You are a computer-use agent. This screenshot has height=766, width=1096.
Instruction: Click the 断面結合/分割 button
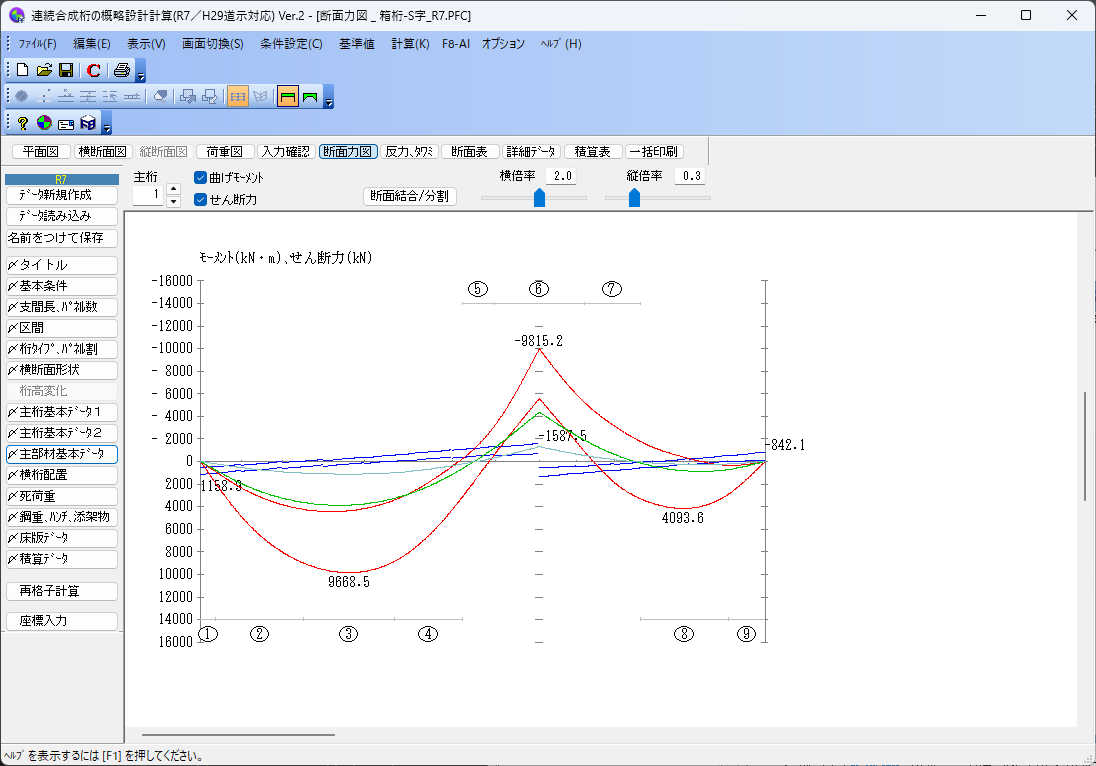tap(410, 196)
